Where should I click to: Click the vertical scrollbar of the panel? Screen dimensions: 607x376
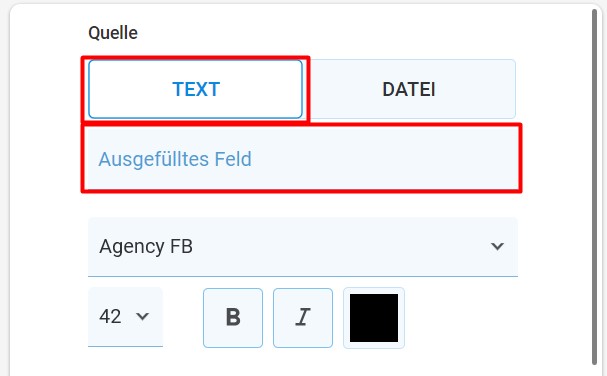click(x=594, y=187)
